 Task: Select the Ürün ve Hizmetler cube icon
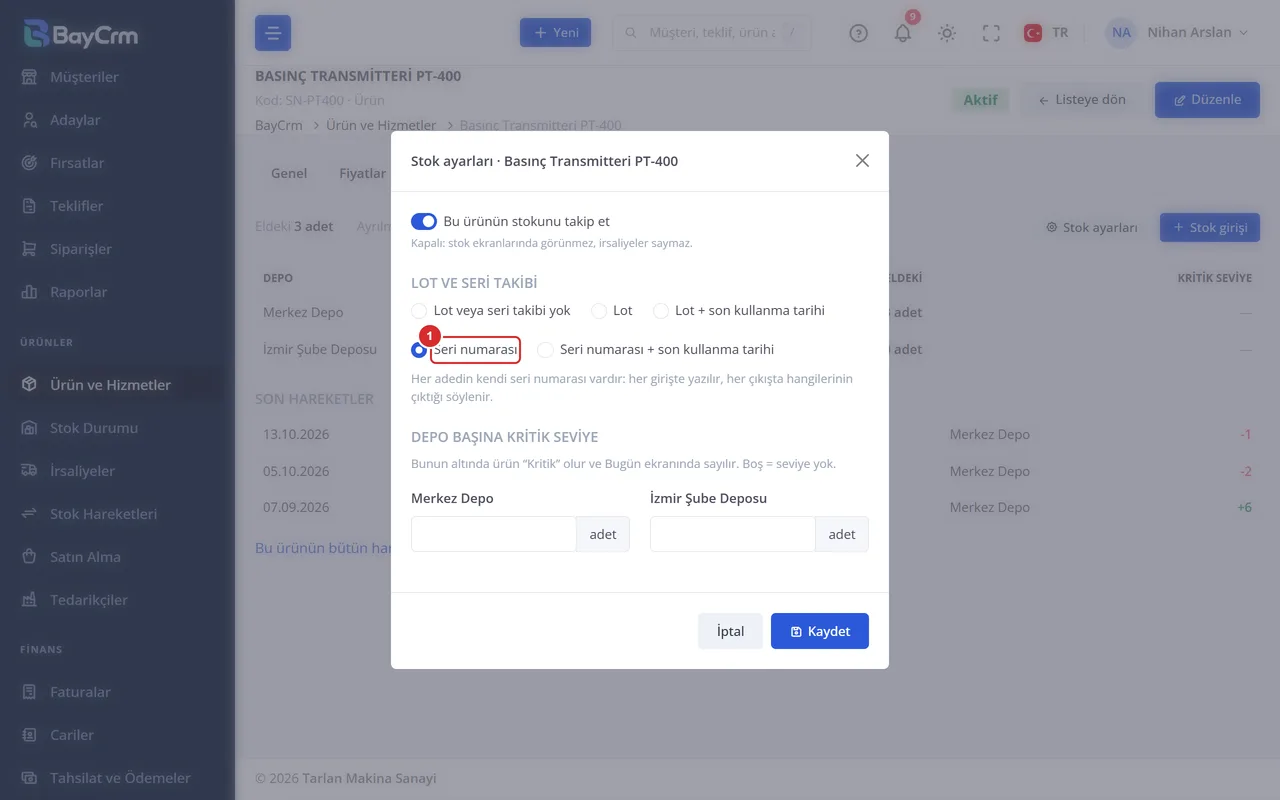coord(30,385)
